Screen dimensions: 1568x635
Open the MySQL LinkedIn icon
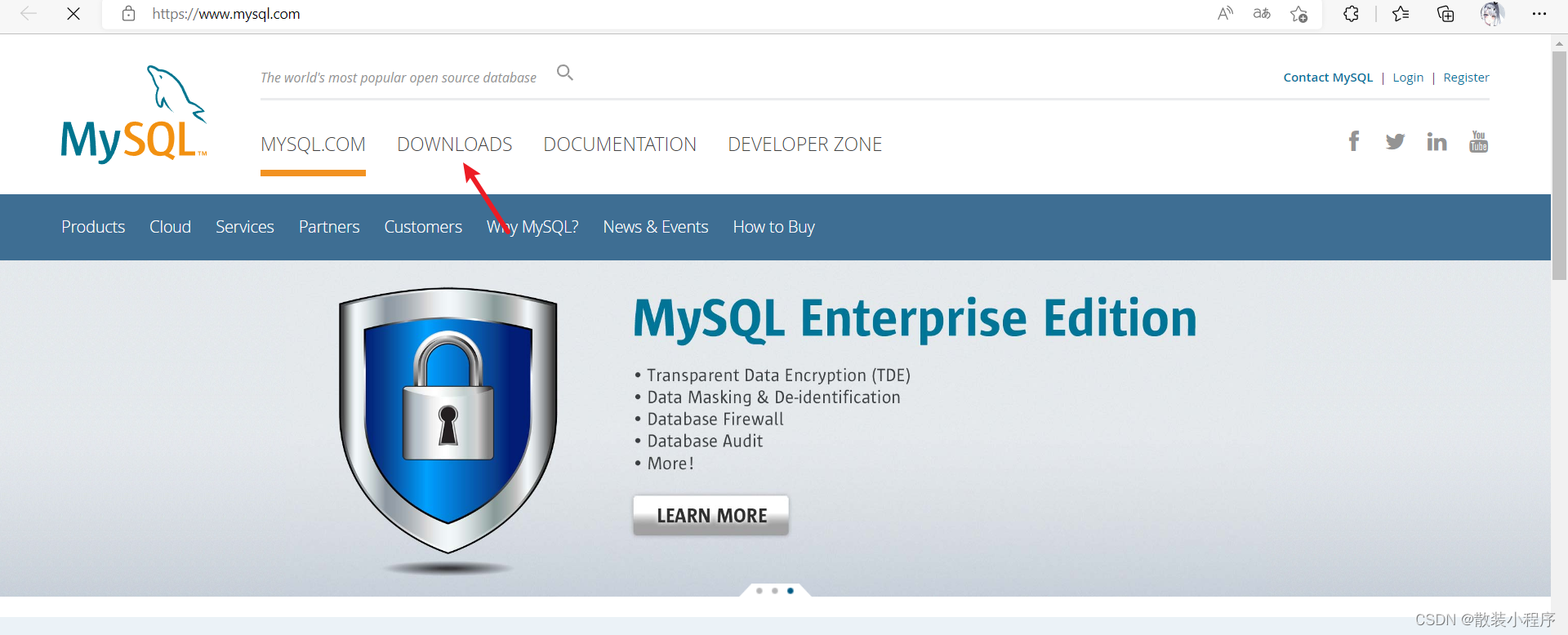pyautogui.click(x=1437, y=142)
